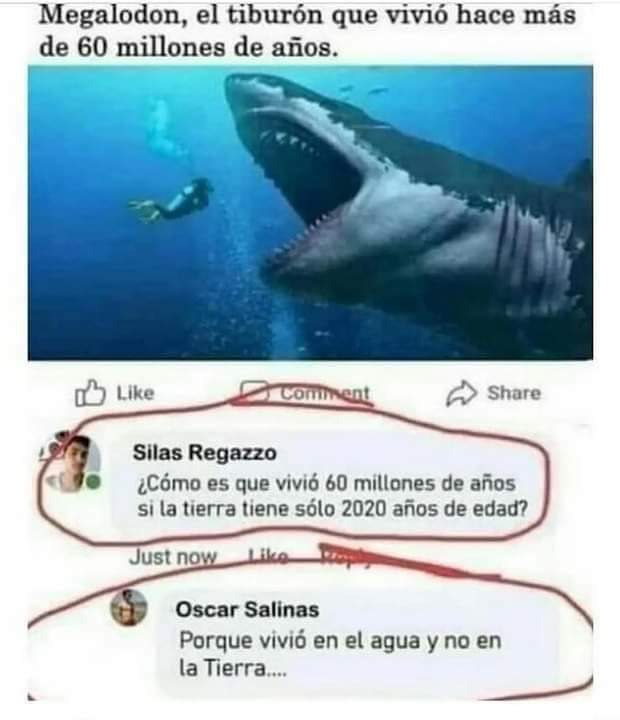Open the Silas Regazzo name link
The height and width of the screenshot is (720, 620).
(204, 453)
